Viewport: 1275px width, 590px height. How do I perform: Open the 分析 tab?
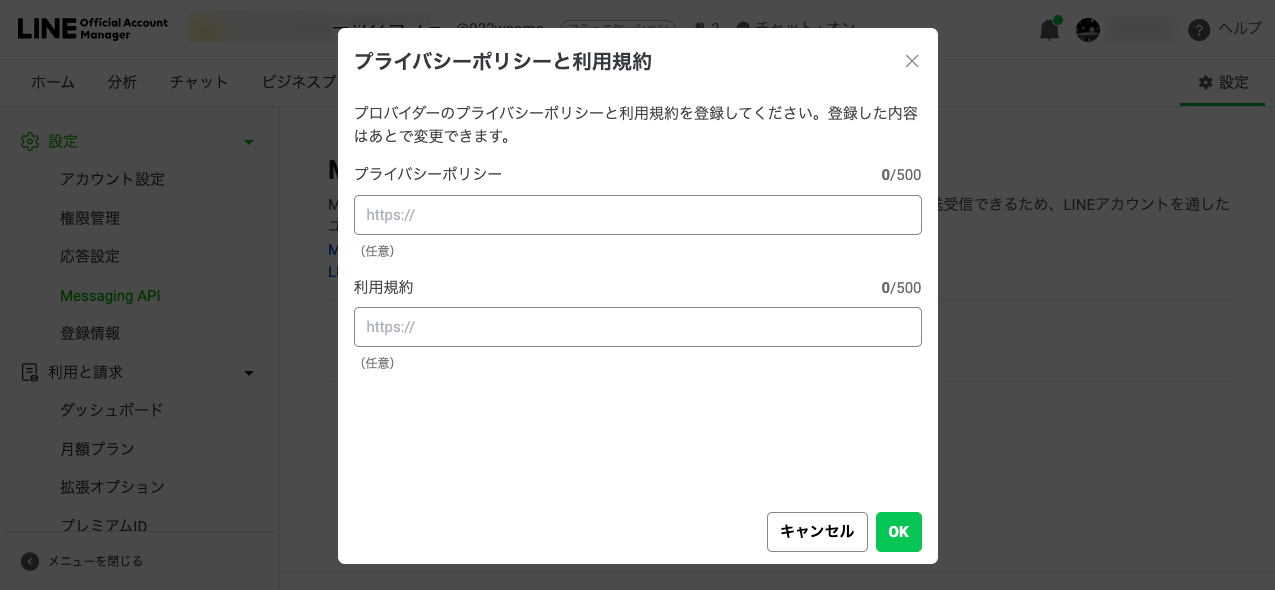[x=122, y=82]
